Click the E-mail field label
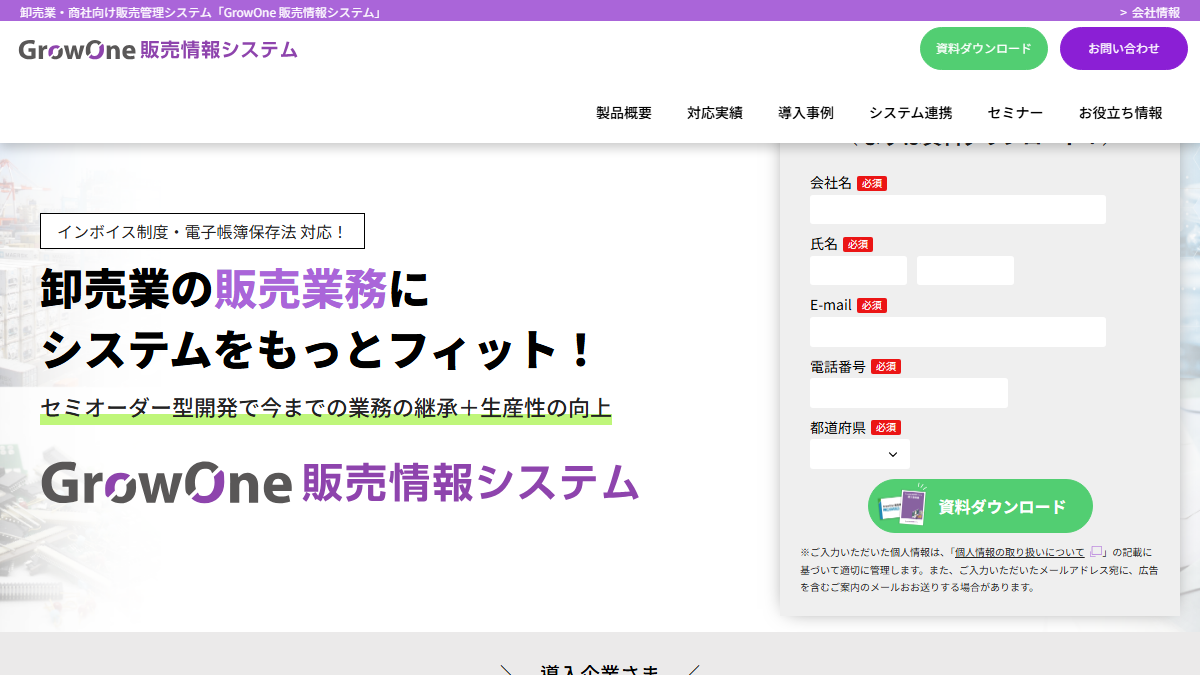Image resolution: width=1200 pixels, height=675 pixels. pos(831,305)
